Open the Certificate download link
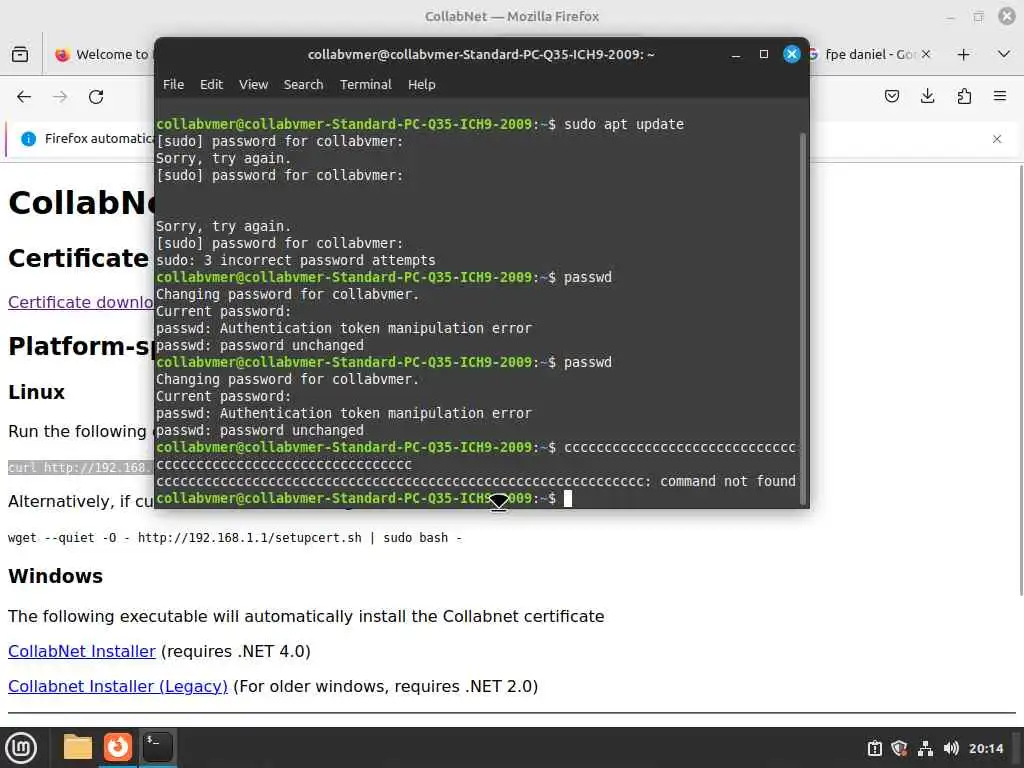 point(80,302)
